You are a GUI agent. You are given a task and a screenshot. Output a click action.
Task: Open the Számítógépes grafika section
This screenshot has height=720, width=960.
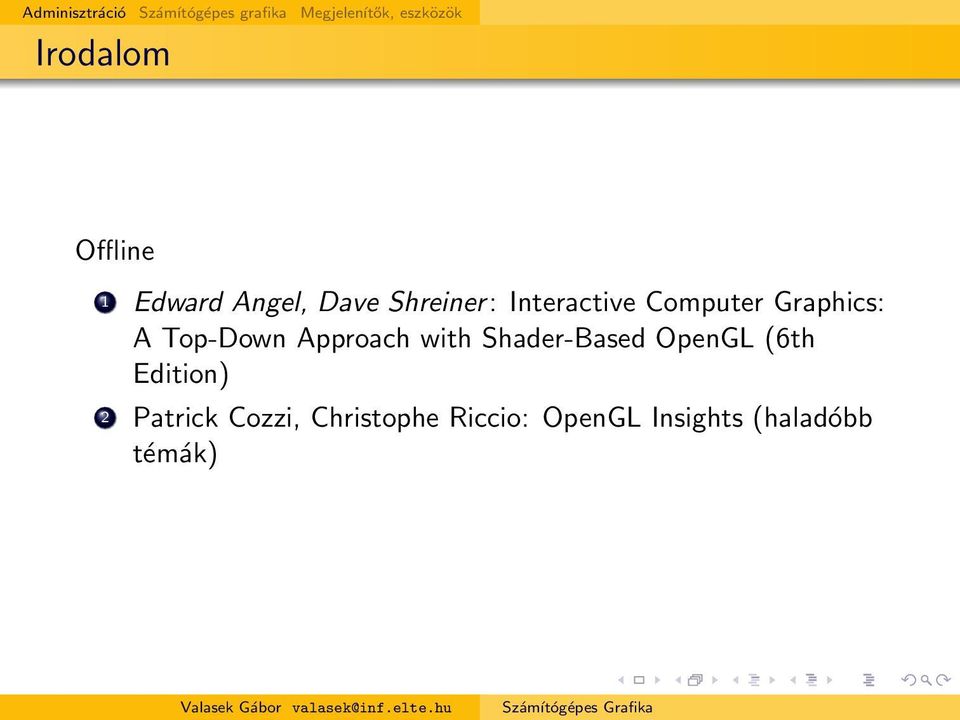click(212, 13)
